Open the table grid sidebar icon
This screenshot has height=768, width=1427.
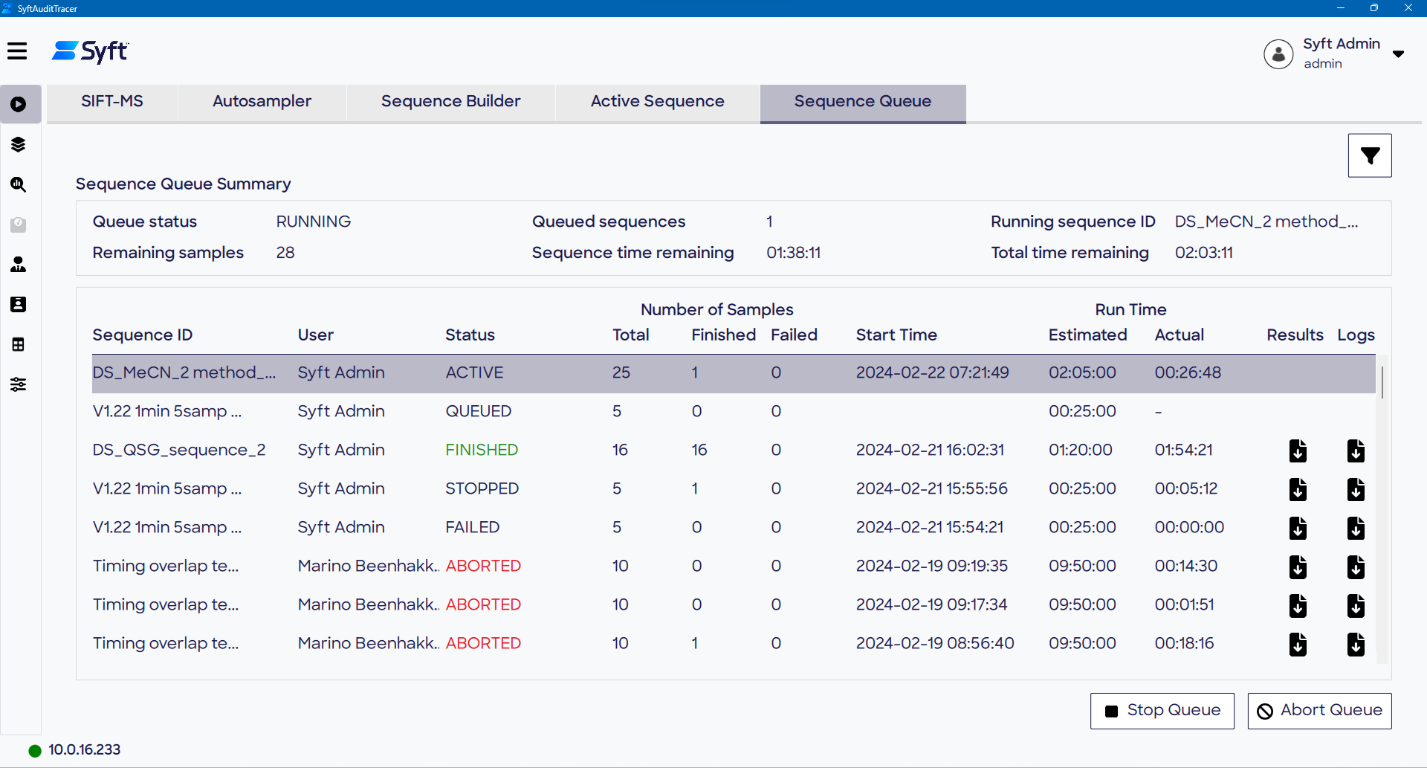click(x=18, y=345)
